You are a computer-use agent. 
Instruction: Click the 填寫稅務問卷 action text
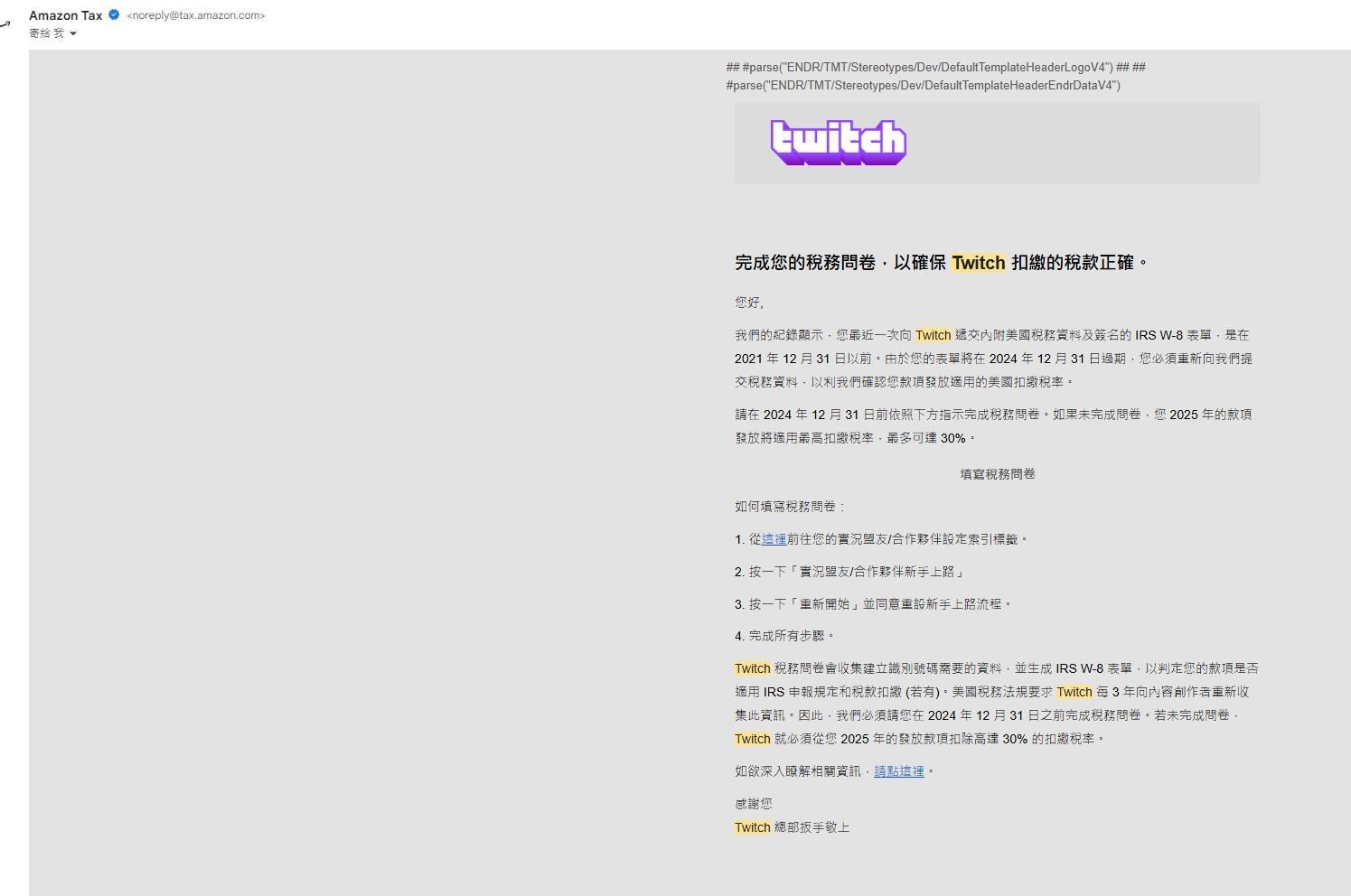tap(996, 473)
